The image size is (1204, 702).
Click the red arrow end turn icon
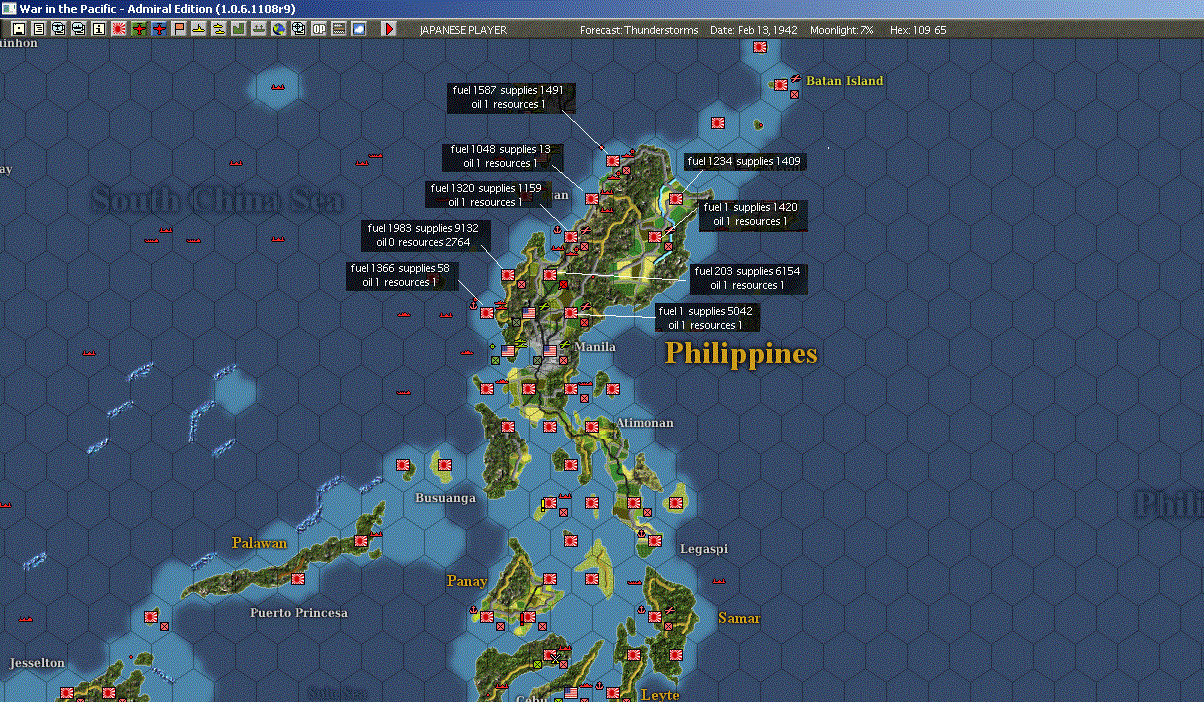click(390, 29)
